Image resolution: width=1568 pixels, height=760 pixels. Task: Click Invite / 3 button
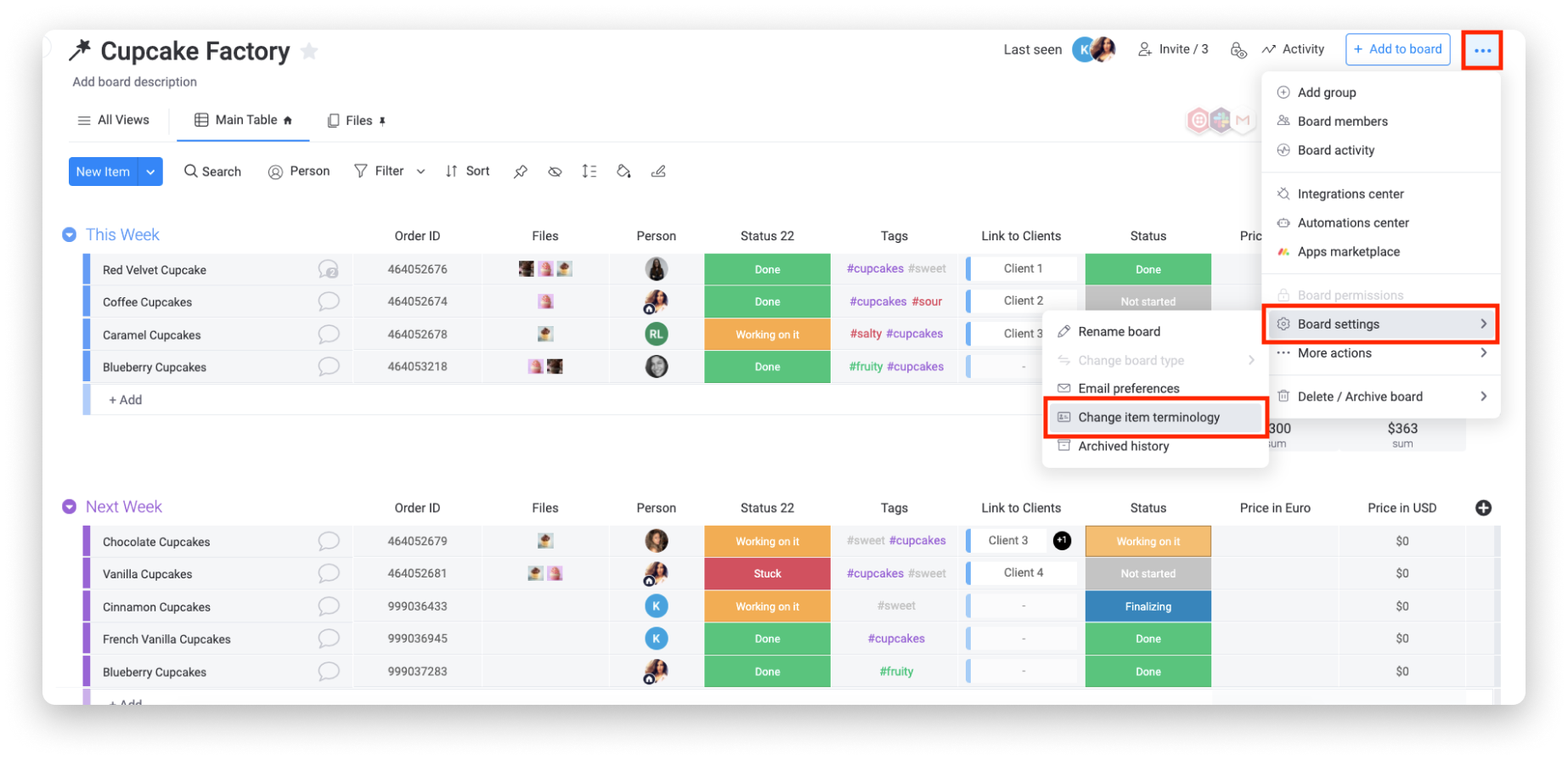(x=1173, y=49)
